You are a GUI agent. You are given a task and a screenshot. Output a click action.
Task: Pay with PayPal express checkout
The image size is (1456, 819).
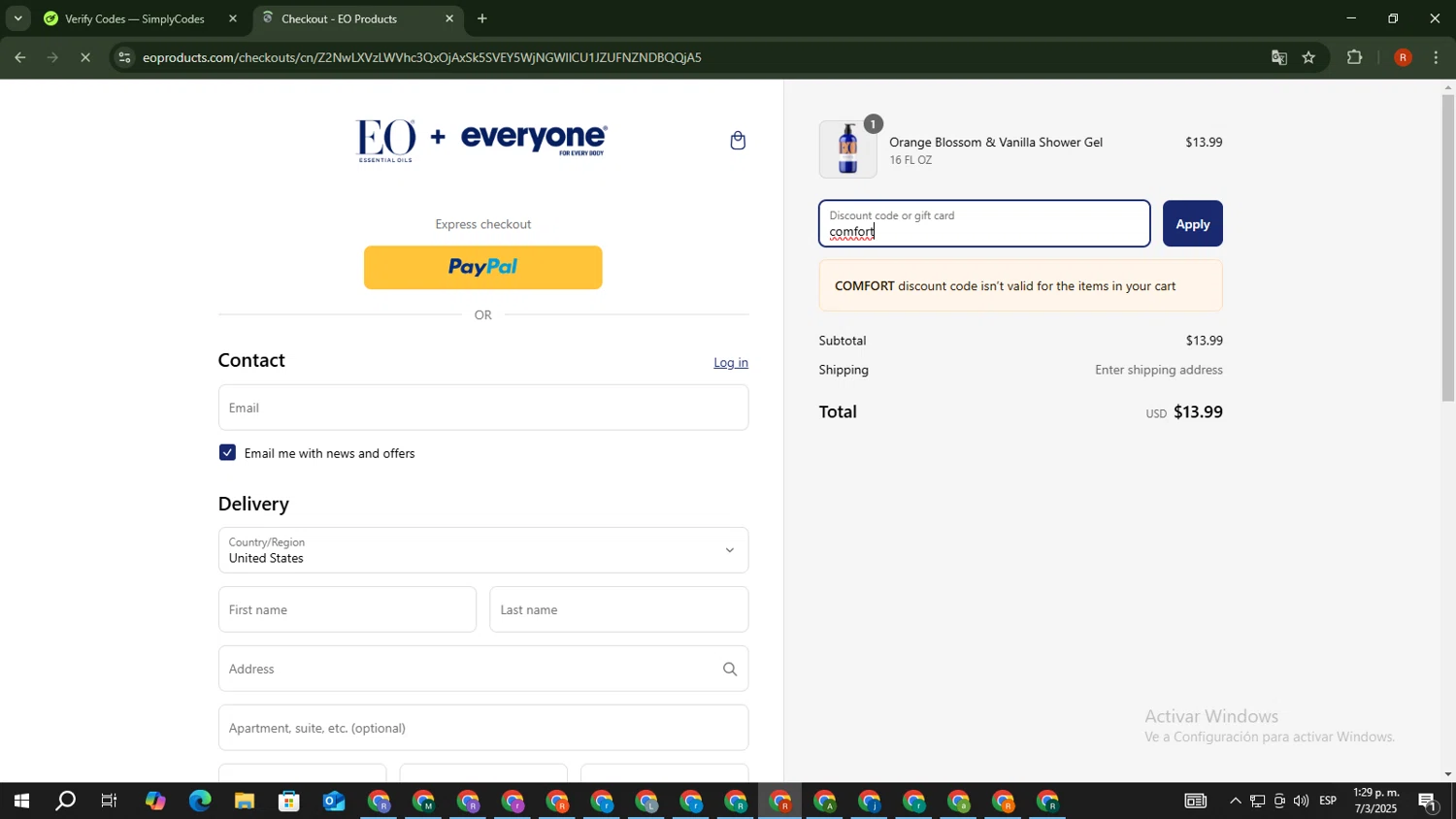(x=482, y=268)
